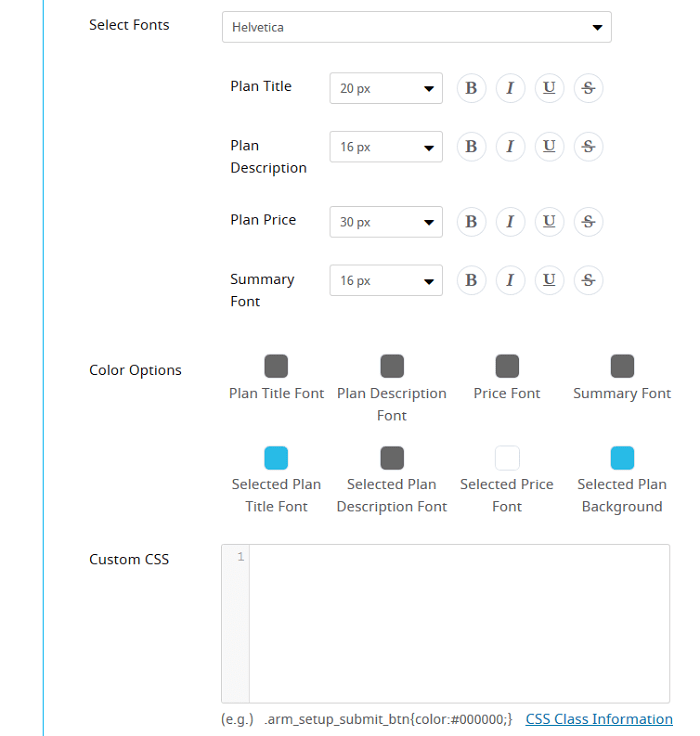
Task: Toggle strikethrough for Plan Title
Action: [588, 88]
